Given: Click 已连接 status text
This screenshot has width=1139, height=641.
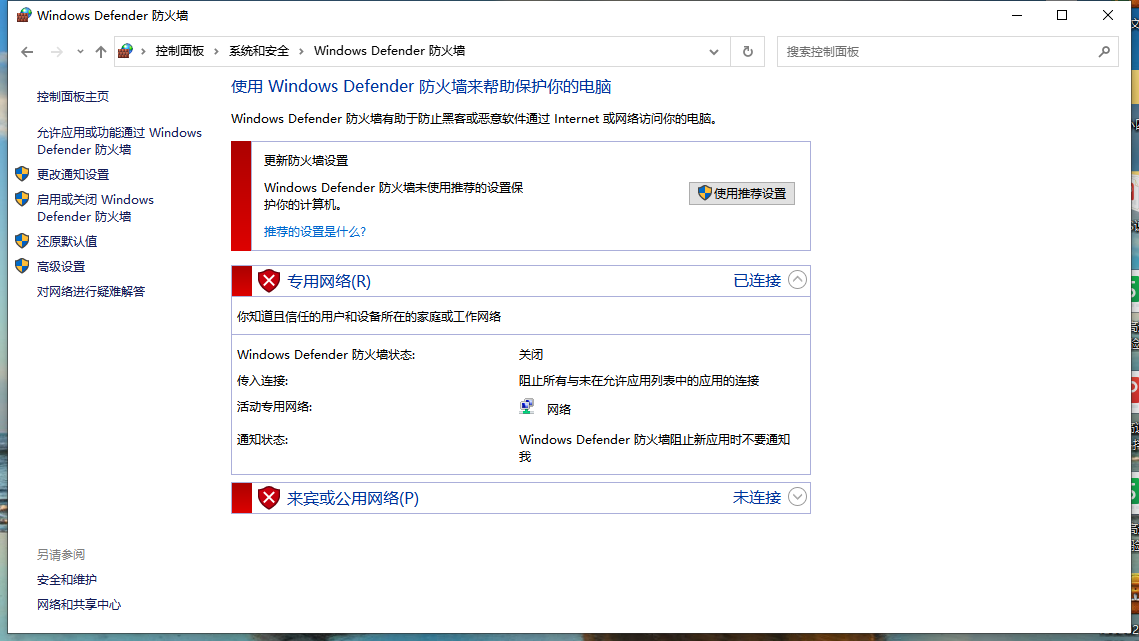Looking at the screenshot, I should click(x=757, y=281).
